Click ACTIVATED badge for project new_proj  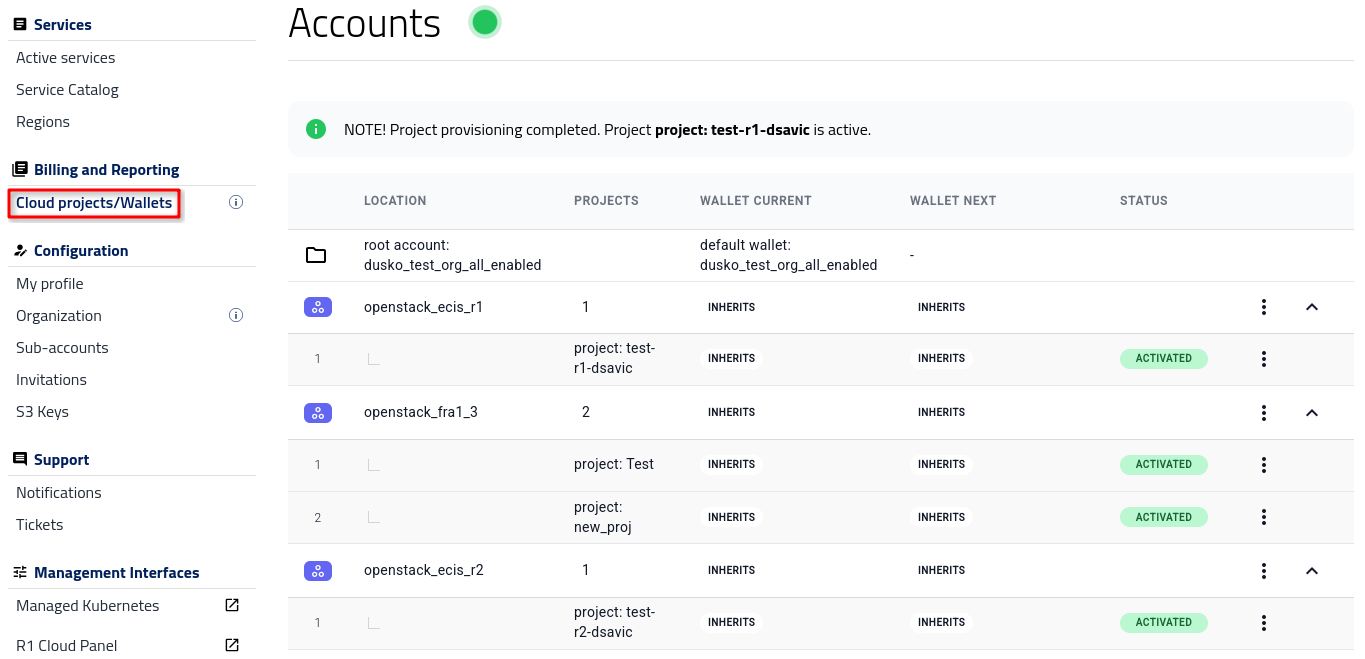(1164, 517)
